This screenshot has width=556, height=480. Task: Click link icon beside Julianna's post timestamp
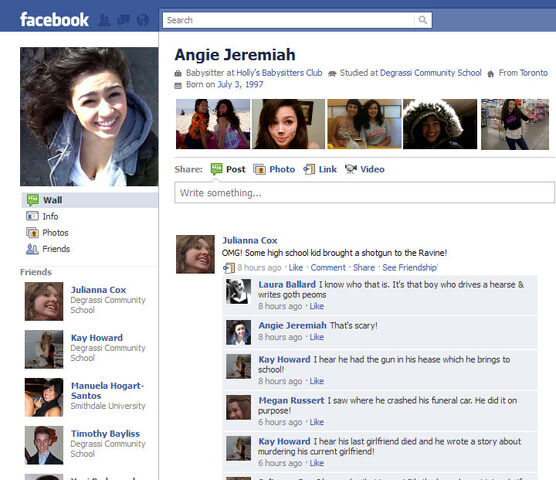(x=229, y=268)
